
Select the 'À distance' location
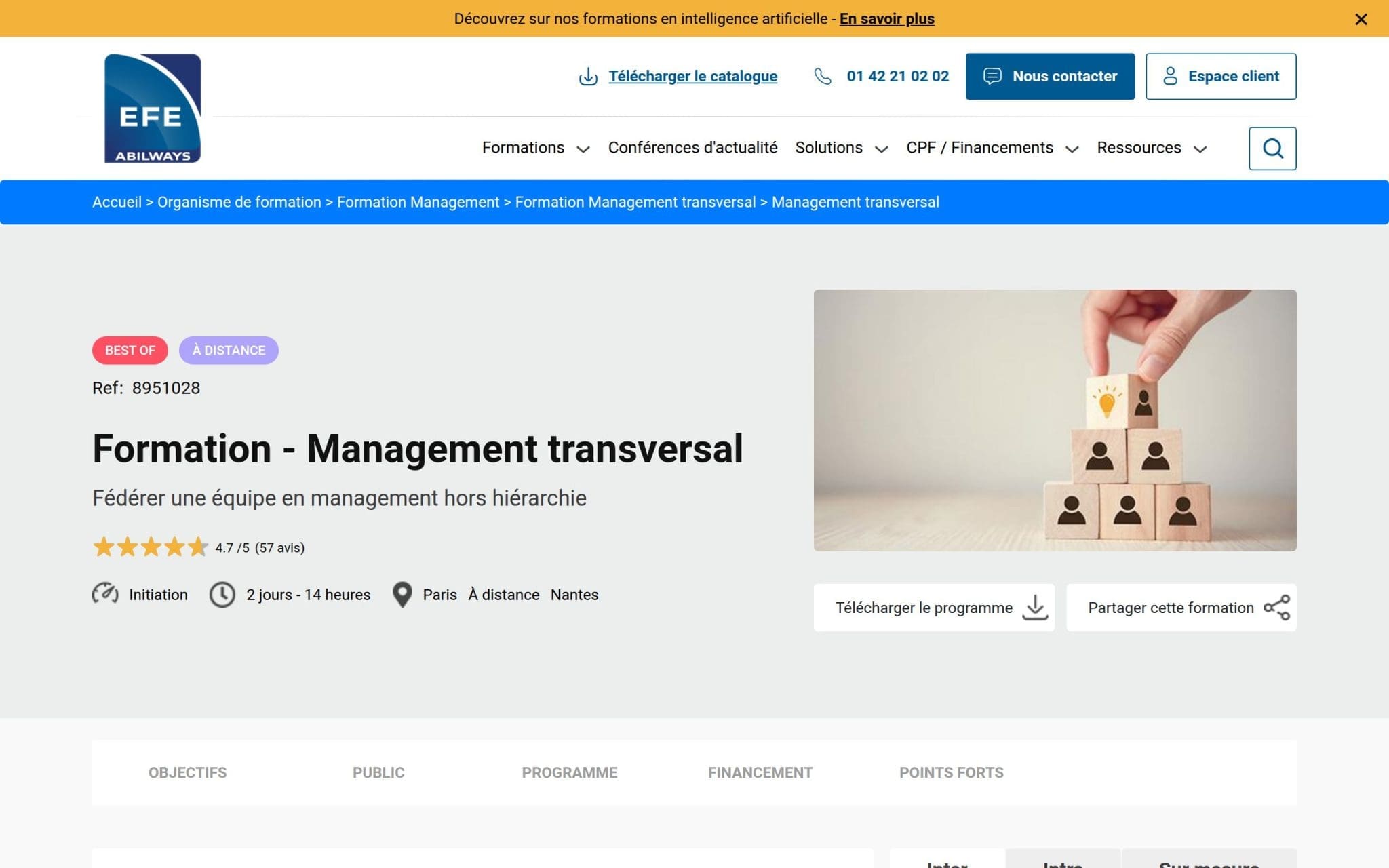(x=504, y=595)
